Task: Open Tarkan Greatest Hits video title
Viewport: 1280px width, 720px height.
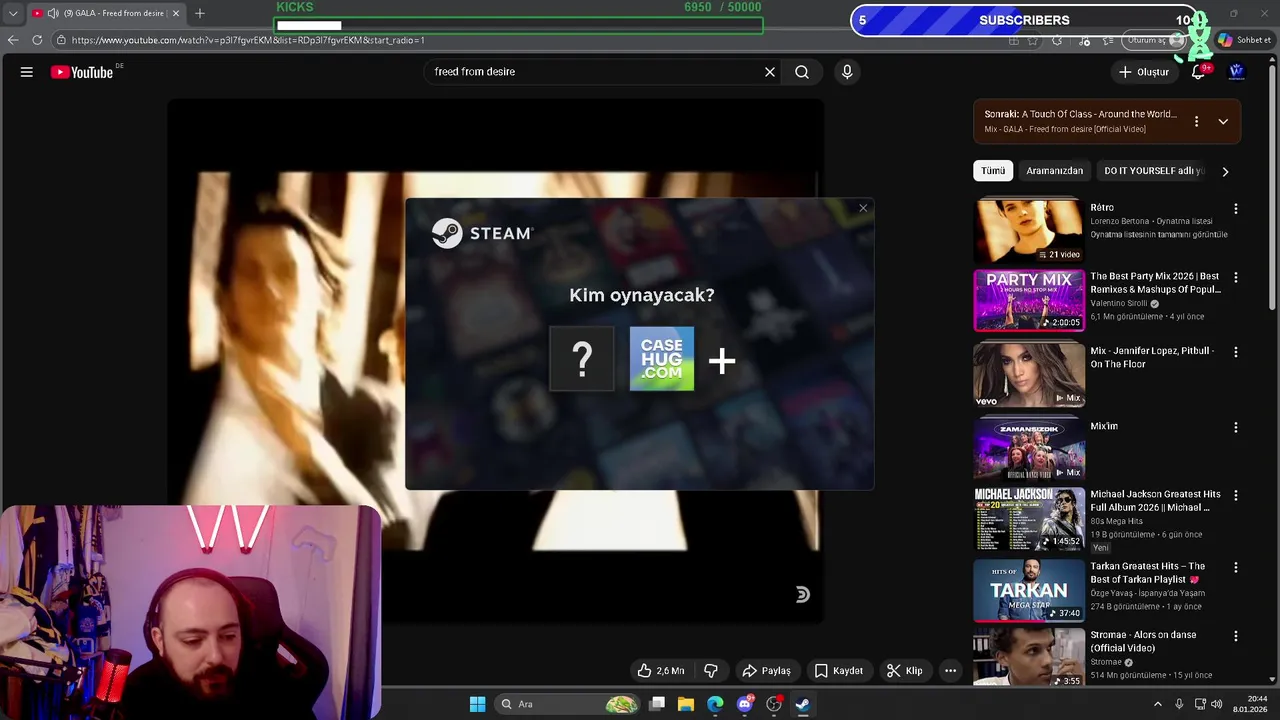Action: [x=1147, y=573]
